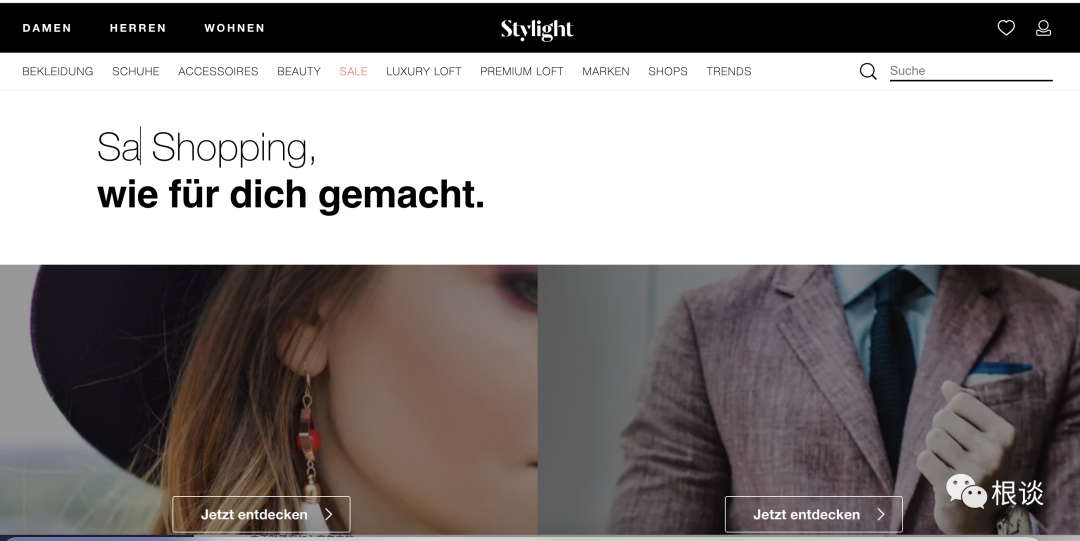Switch to the WOHNEN section
The width and height of the screenshot is (1080, 541).
pyautogui.click(x=234, y=28)
